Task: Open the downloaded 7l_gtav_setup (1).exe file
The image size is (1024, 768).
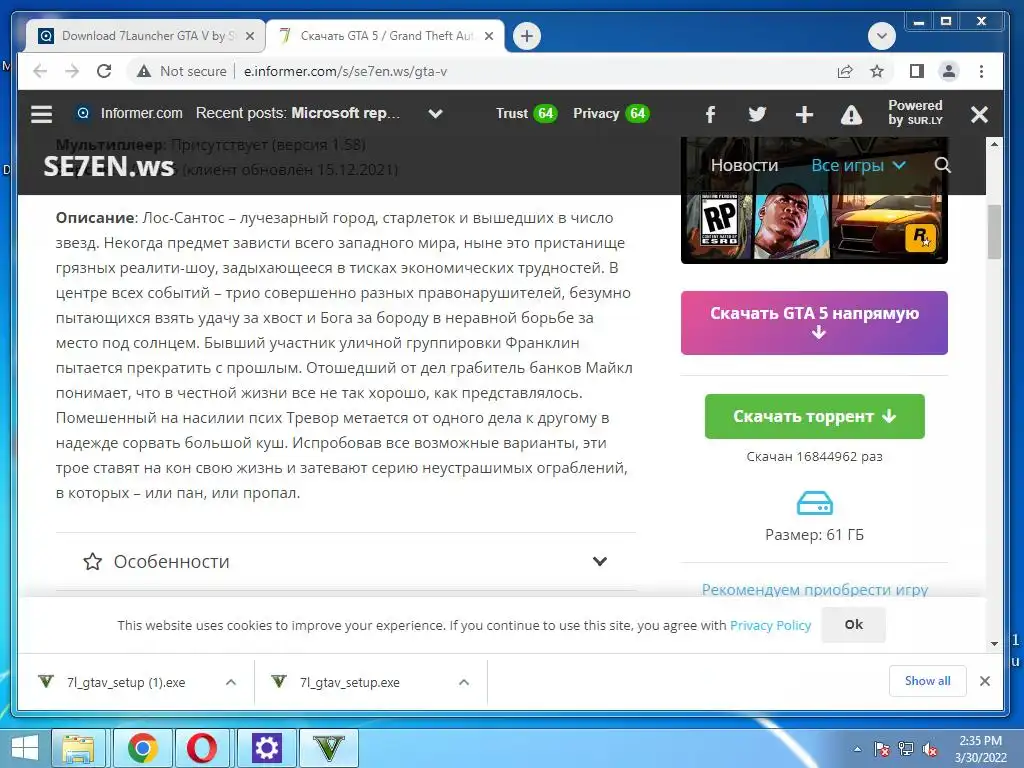Action: [126, 682]
